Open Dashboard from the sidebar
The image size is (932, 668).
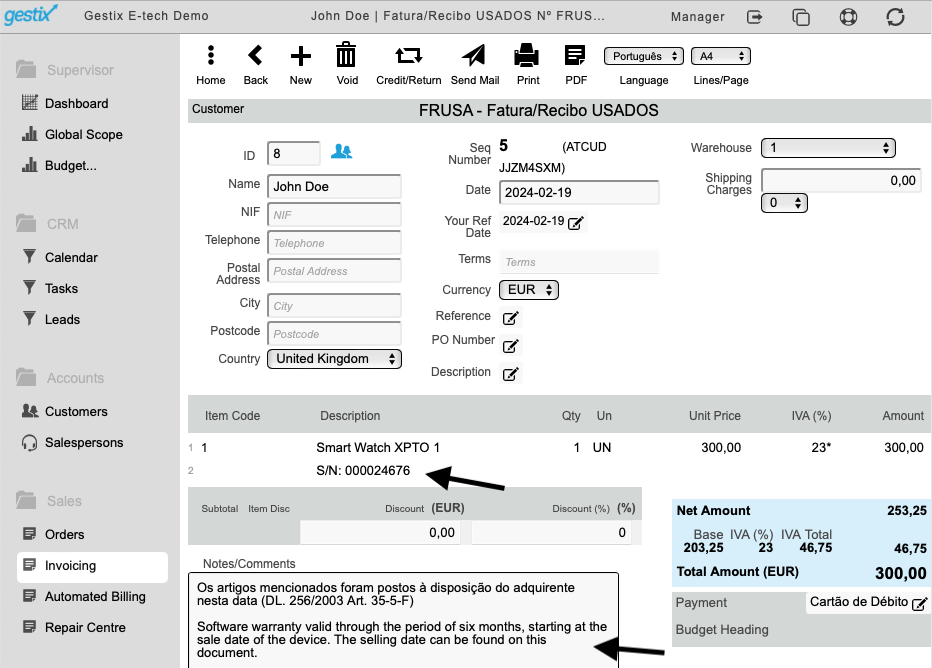pyautogui.click(x=77, y=103)
